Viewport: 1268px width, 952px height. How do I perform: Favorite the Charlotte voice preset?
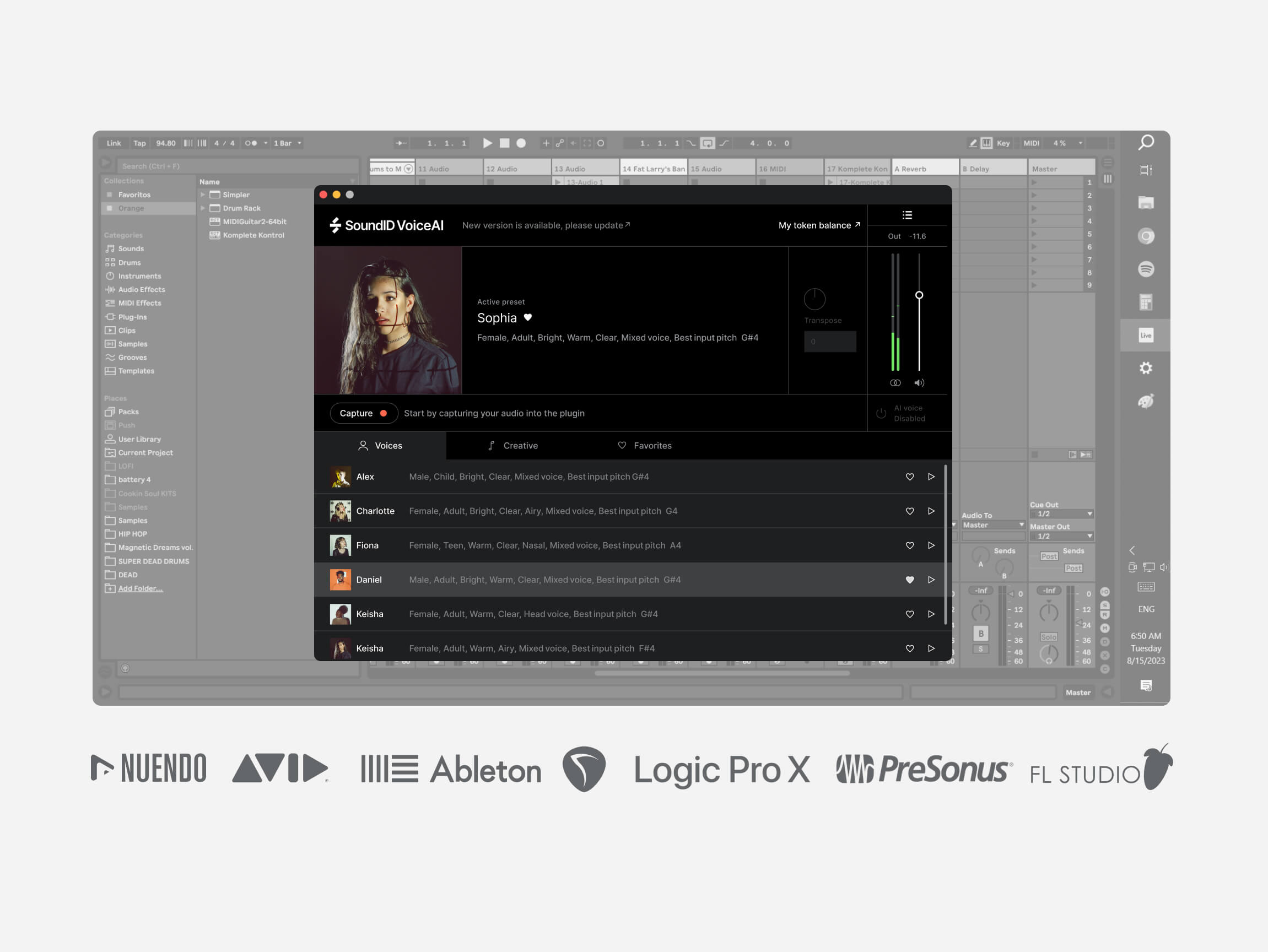click(x=910, y=511)
